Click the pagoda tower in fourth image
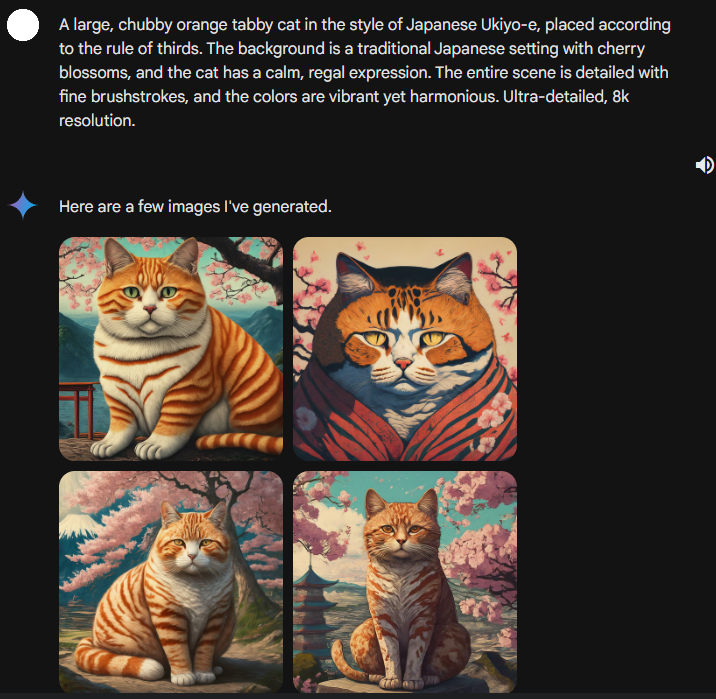The width and height of the screenshot is (716, 699). 311,605
